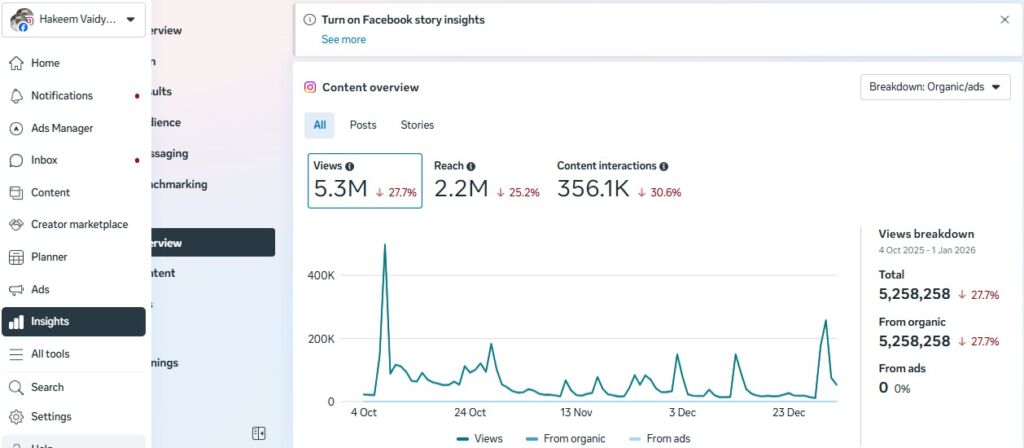
Task: Select the Reach metric card
Action: tap(486, 181)
